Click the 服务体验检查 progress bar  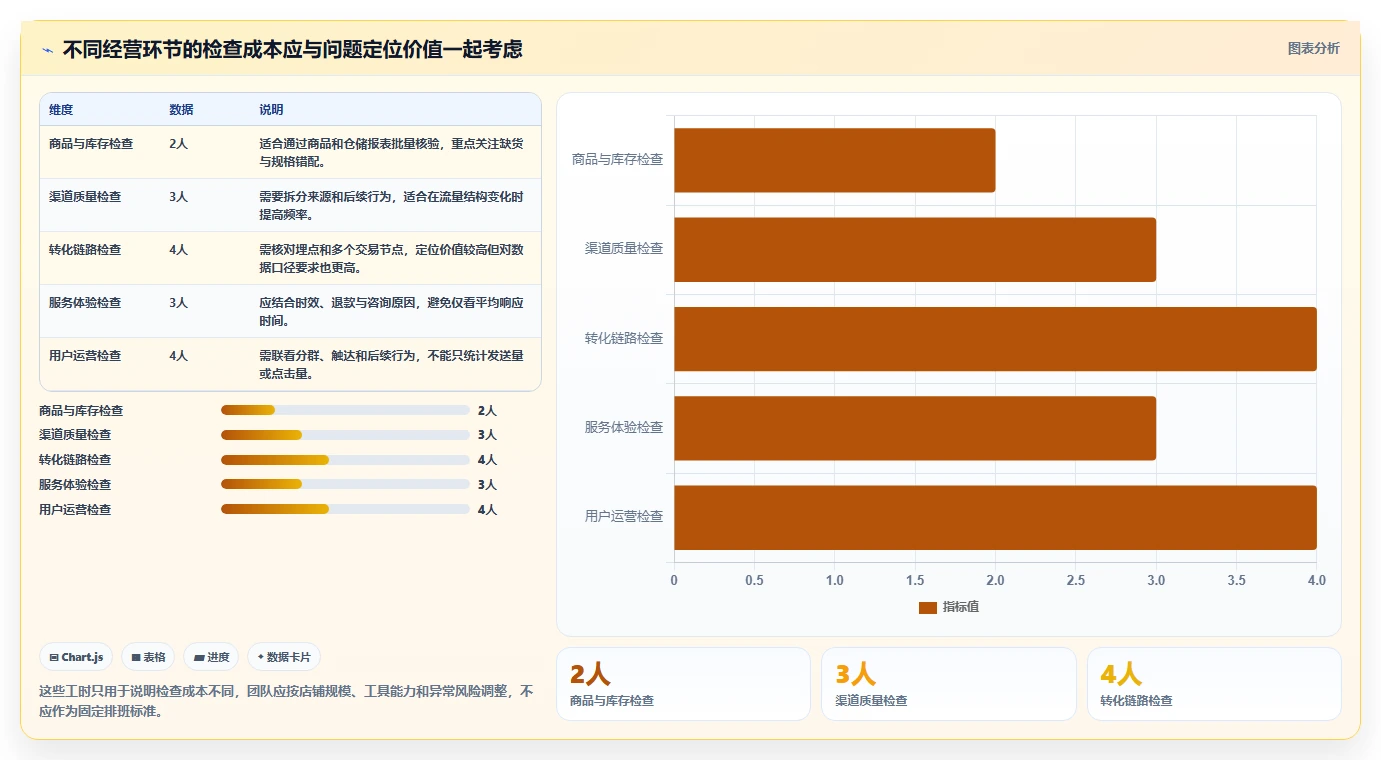coord(345,484)
